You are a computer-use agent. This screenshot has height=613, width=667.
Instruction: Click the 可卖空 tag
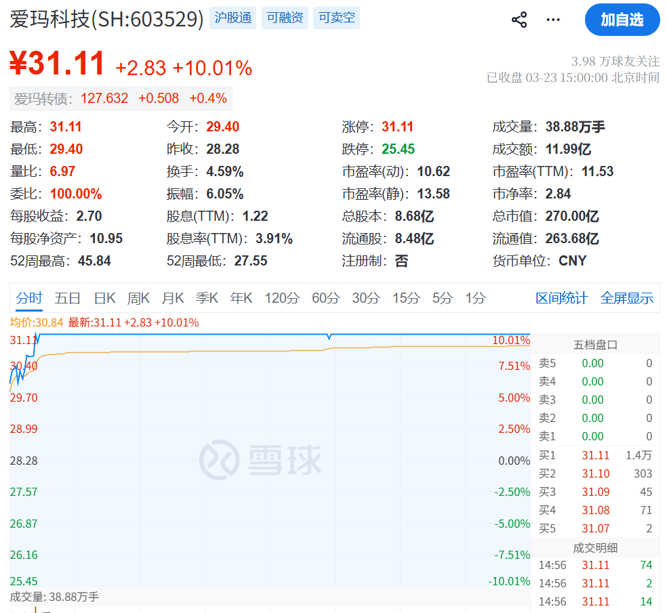(336, 18)
